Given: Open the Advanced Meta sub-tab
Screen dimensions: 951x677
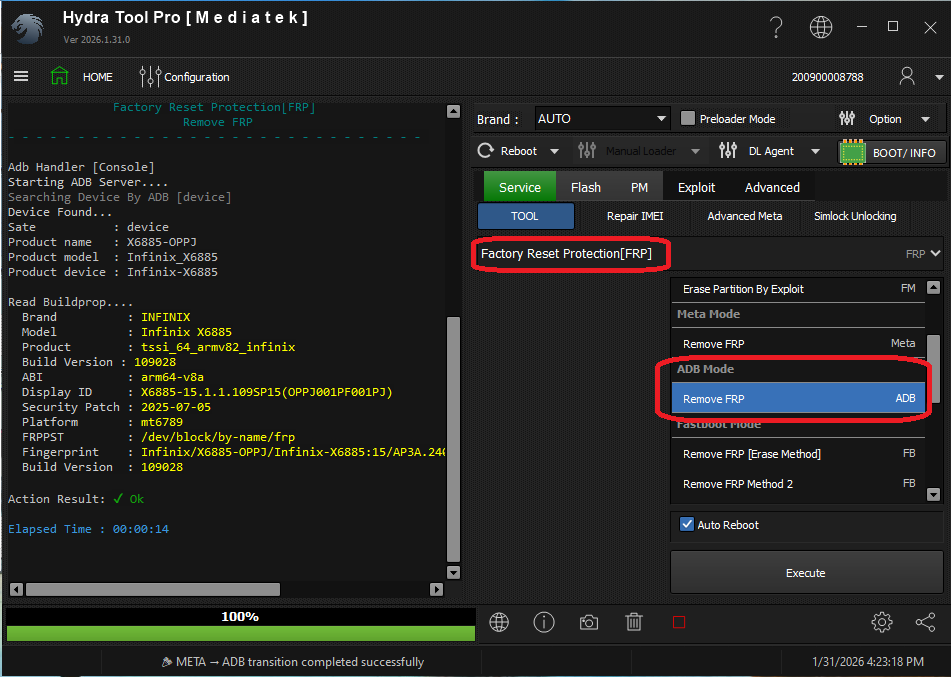Looking at the screenshot, I should (745, 216).
